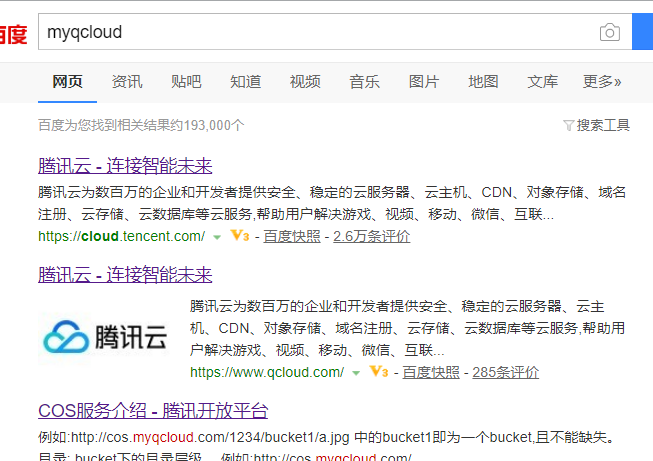This screenshot has width=653, height=461.
Task: Click the V3 badge after www.qcloud.com
Action: 379,371
